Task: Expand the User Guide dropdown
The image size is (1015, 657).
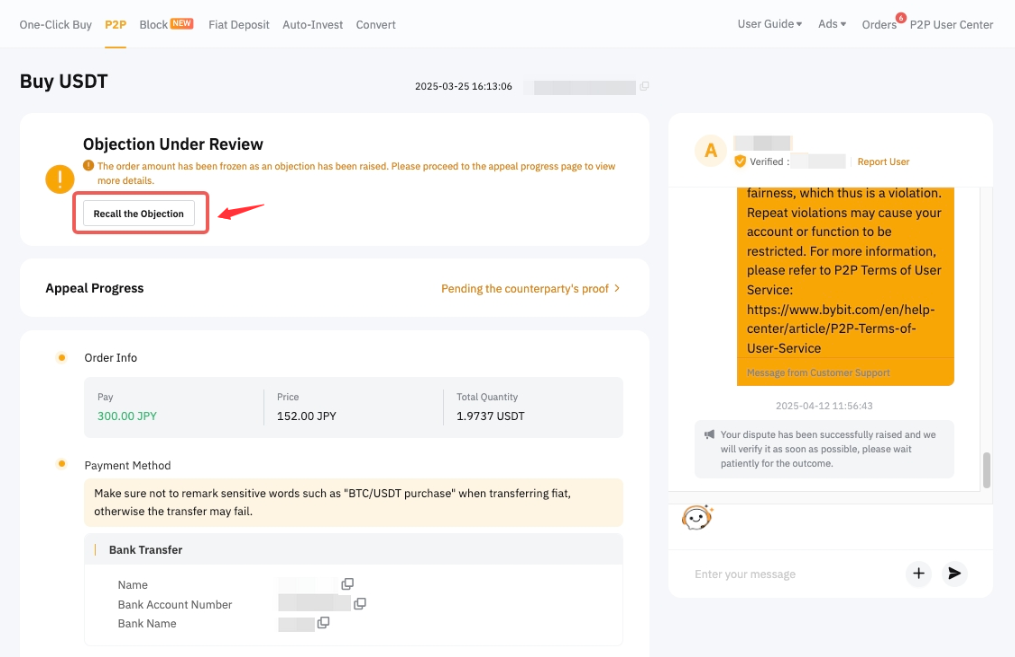Action: 769,24
